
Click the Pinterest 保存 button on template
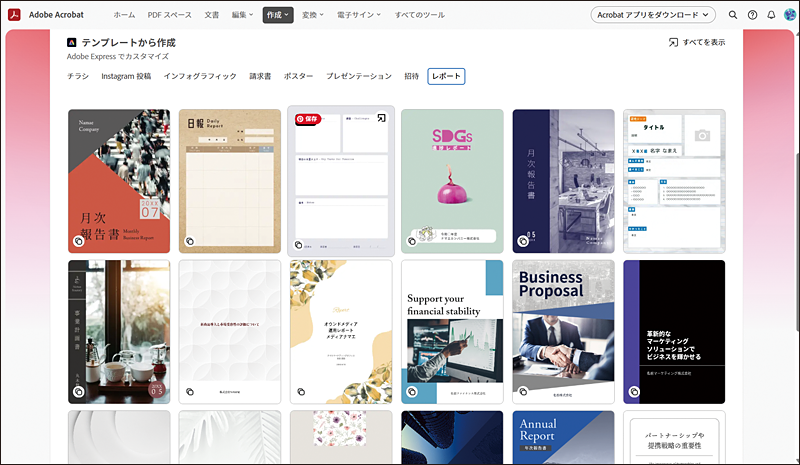pos(307,119)
